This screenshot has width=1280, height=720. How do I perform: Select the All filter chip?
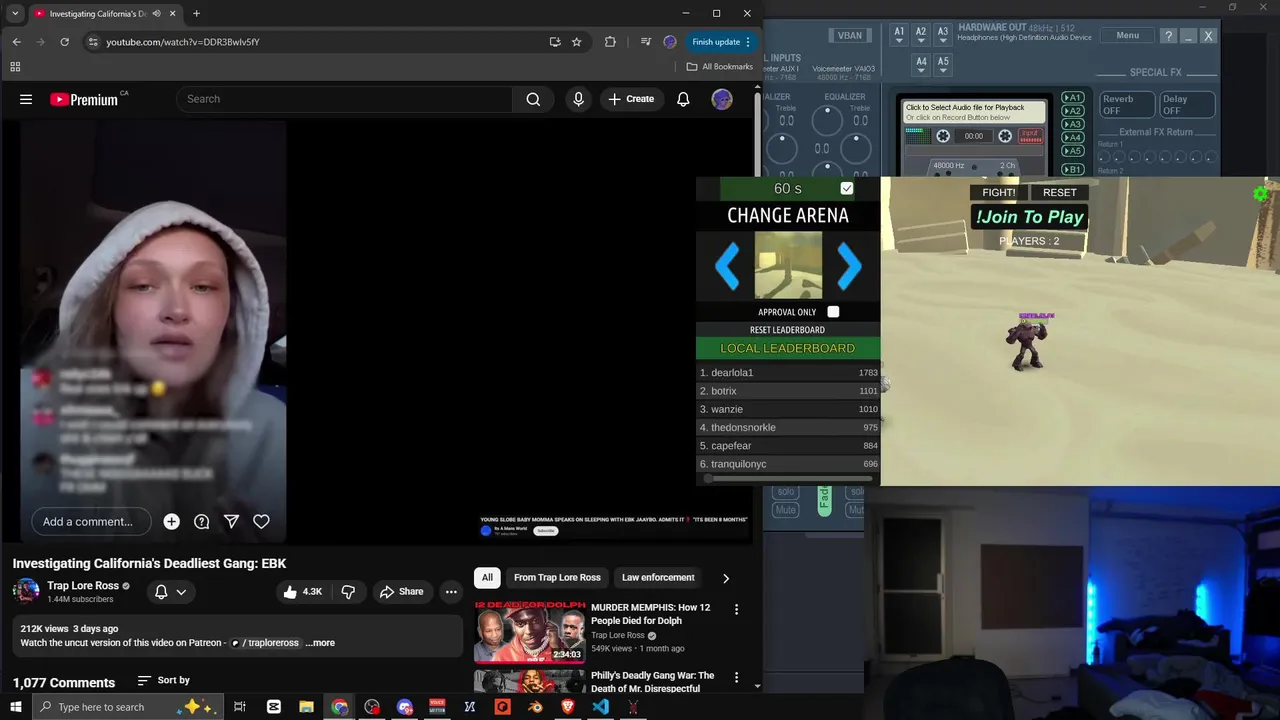(x=487, y=577)
